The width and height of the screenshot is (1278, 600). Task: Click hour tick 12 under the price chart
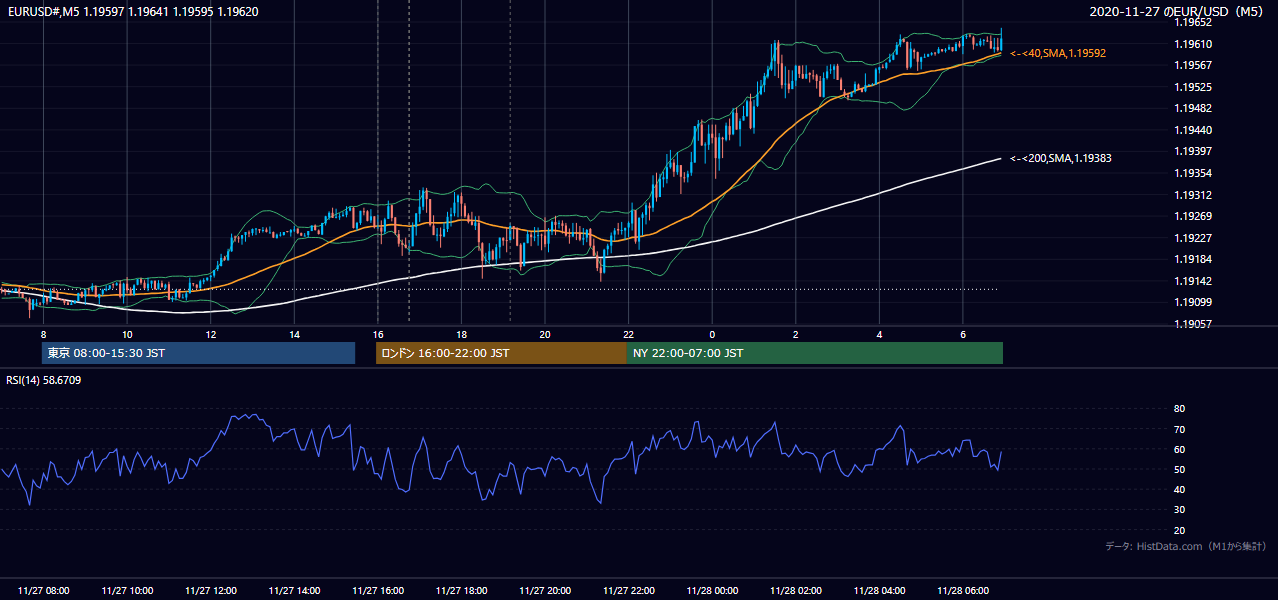click(211, 334)
